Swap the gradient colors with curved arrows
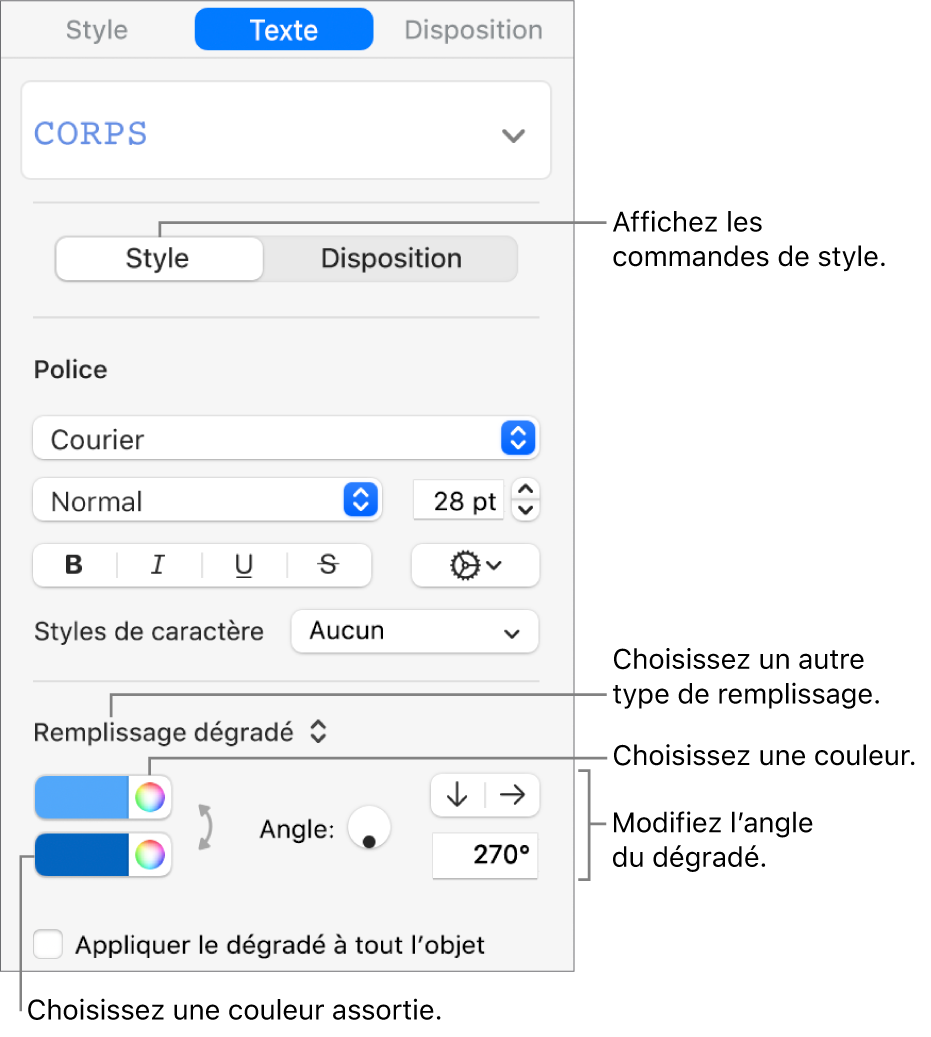The image size is (931, 1037). coord(205,826)
